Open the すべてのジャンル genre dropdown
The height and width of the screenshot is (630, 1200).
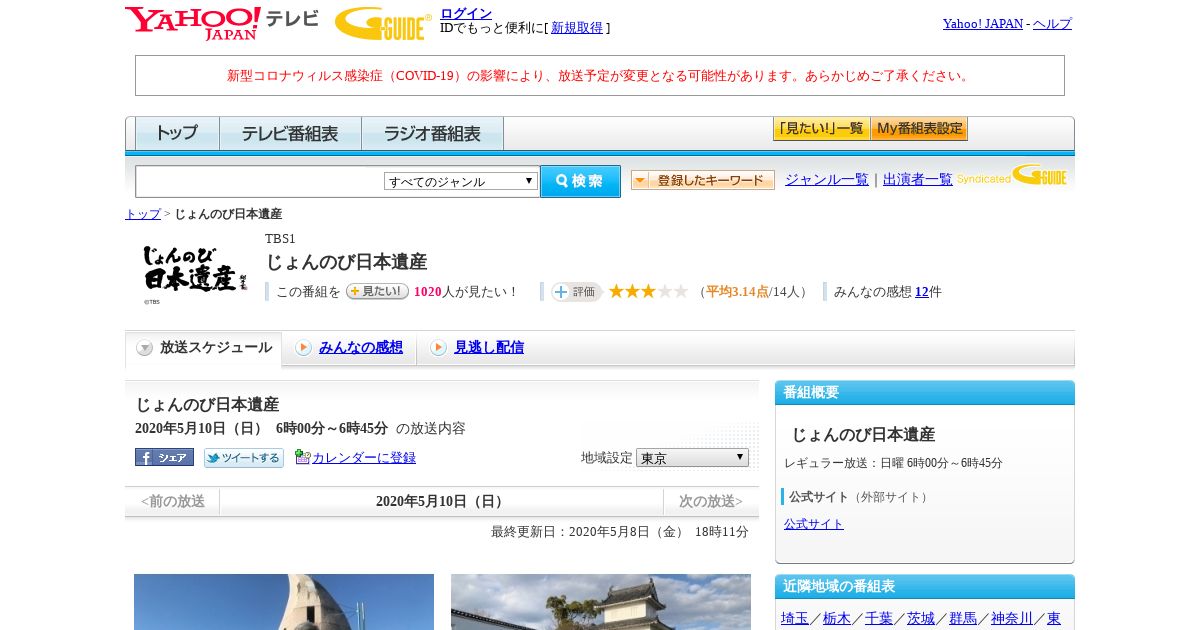coord(461,181)
